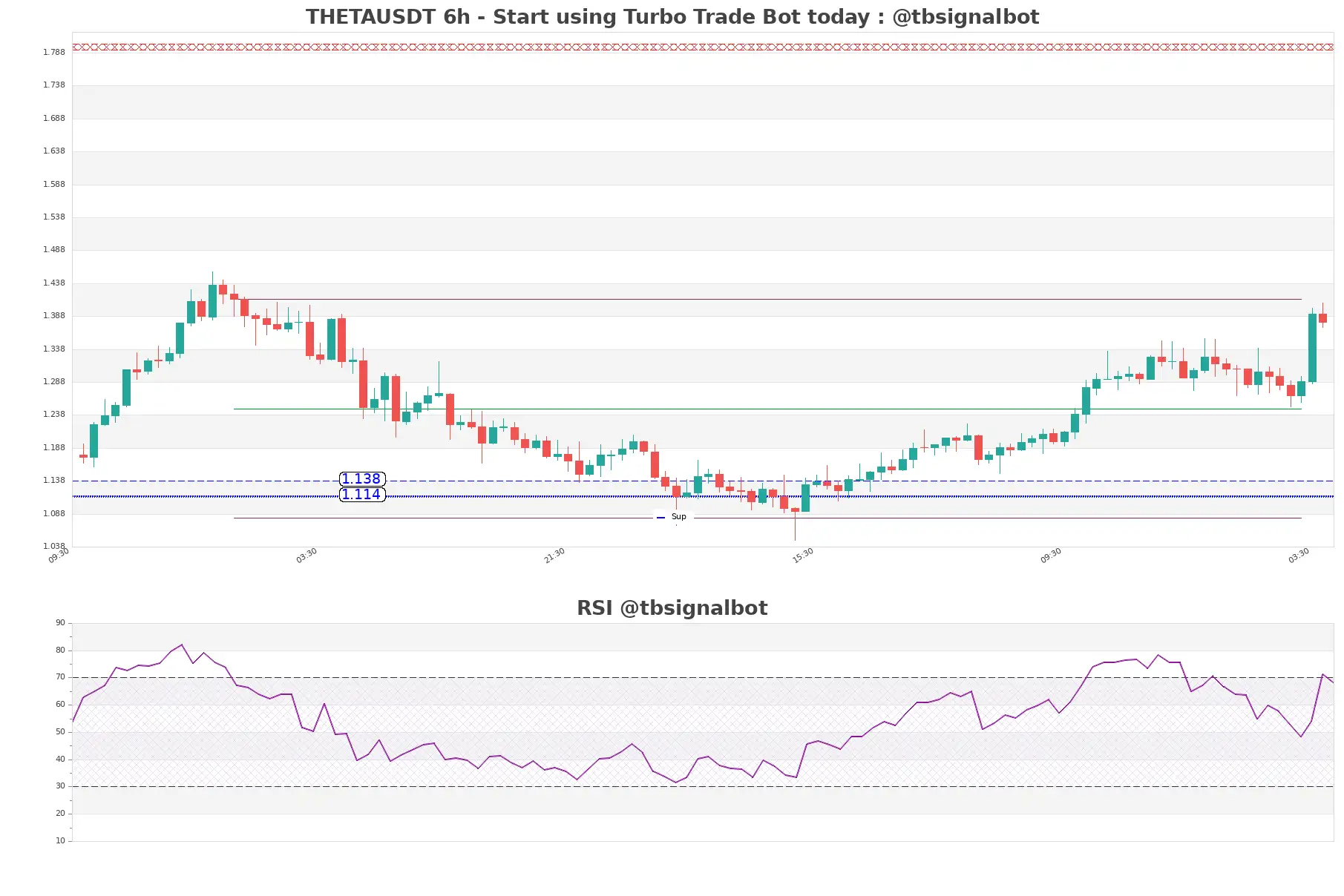Click the 1.288 price axis label
This screenshot has height=896, width=1344.
point(54,381)
